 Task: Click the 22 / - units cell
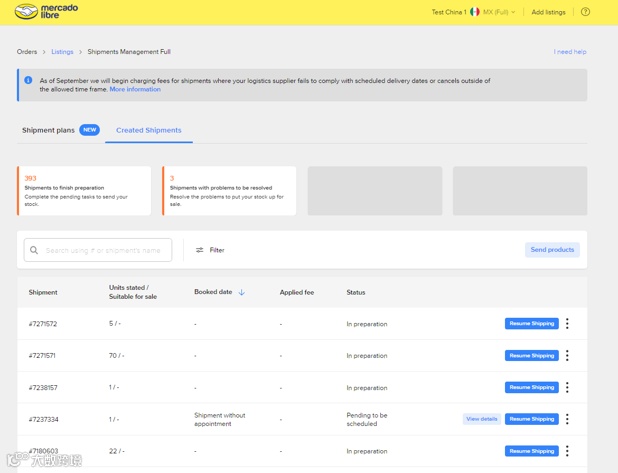117,451
